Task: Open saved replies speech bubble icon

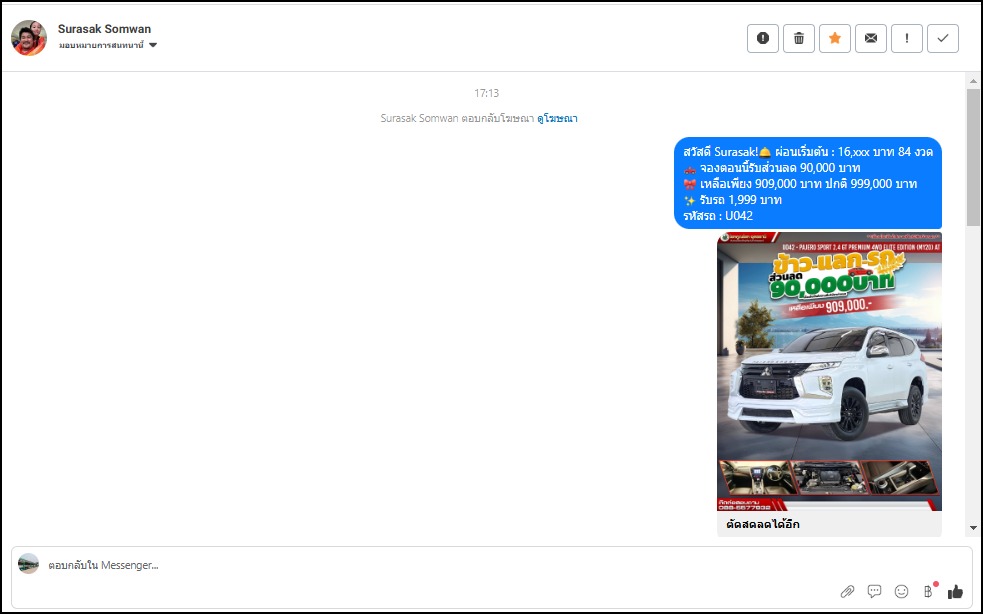Action: coord(874,591)
